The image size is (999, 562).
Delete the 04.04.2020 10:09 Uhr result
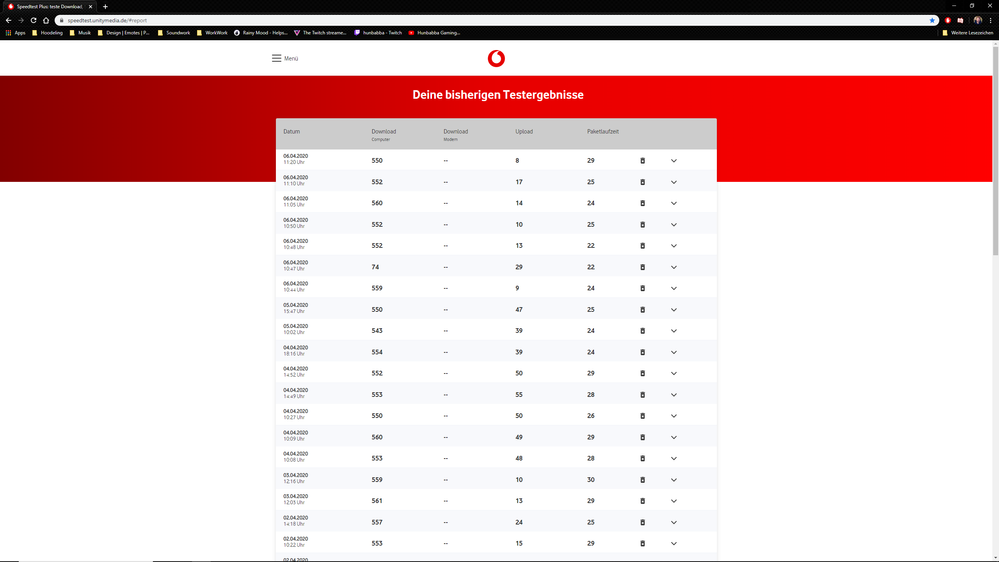point(642,437)
